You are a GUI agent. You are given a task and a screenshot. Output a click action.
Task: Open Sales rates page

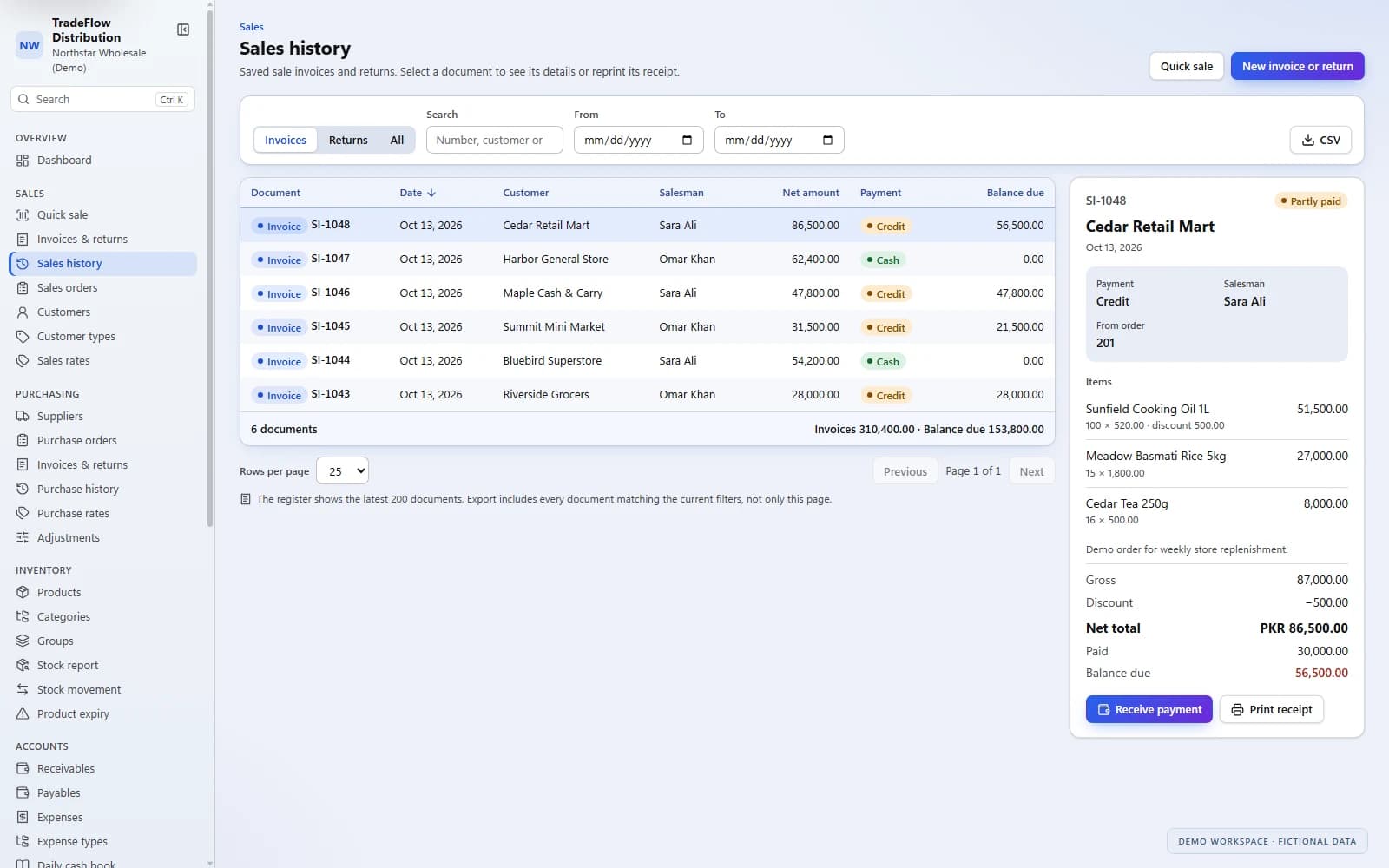point(103,361)
